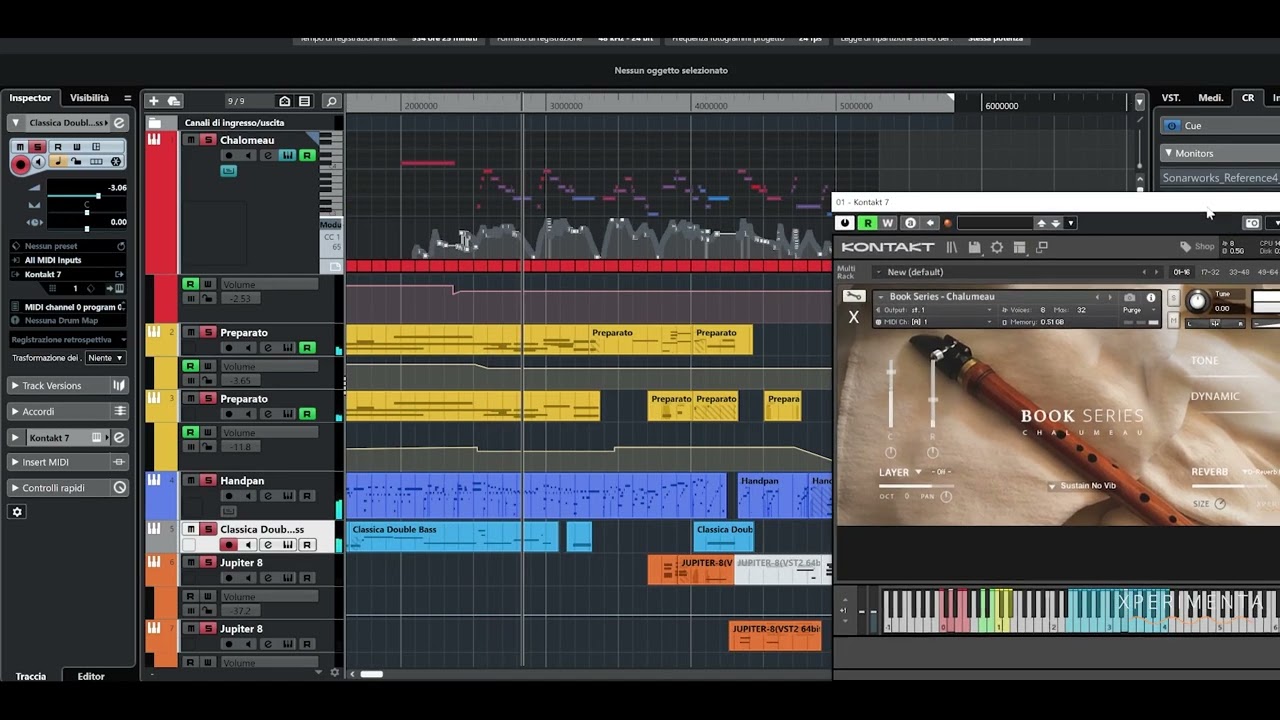Click the add track plus icon

pos(153,101)
